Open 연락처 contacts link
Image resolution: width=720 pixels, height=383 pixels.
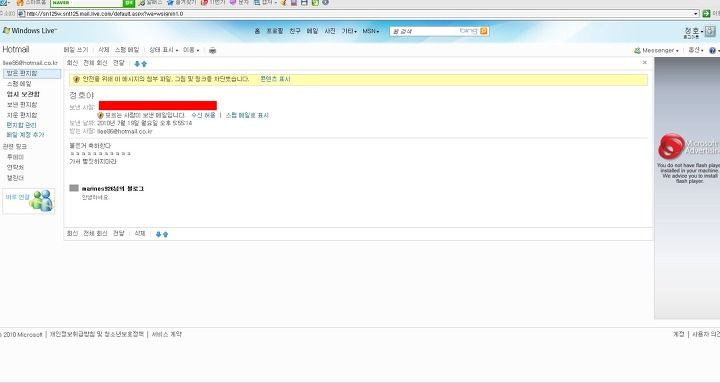pyautogui.click(x=15, y=168)
